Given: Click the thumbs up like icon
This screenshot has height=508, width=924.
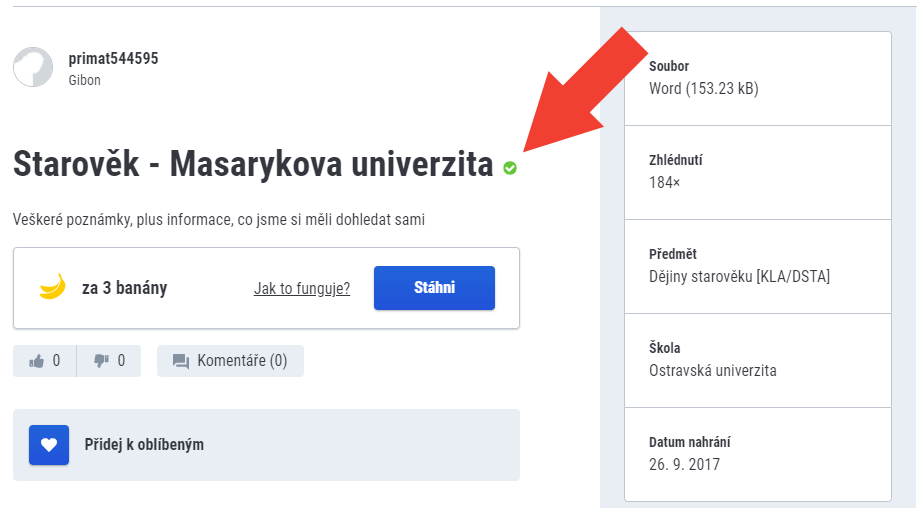Looking at the screenshot, I should pos(37,361).
